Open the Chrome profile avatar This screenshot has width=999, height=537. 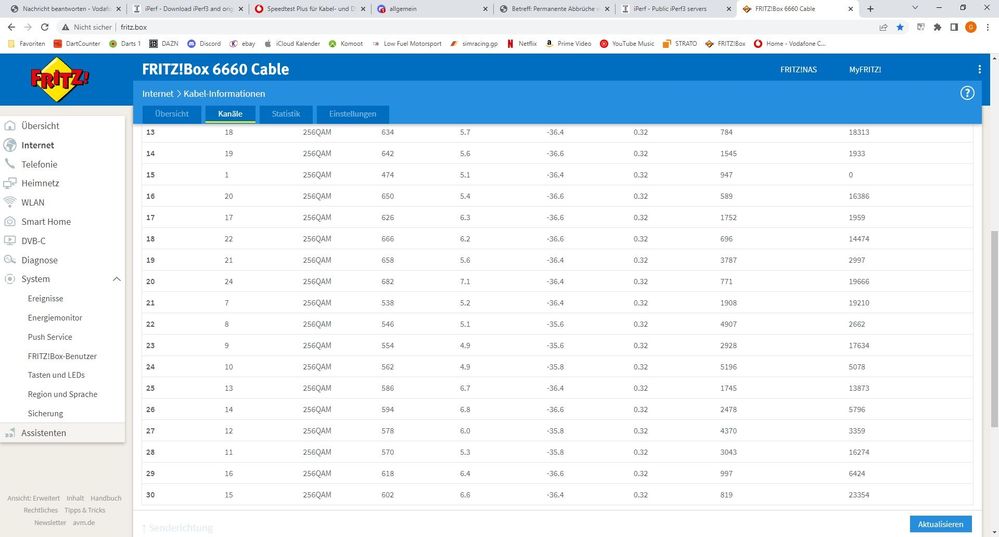pos(970,27)
